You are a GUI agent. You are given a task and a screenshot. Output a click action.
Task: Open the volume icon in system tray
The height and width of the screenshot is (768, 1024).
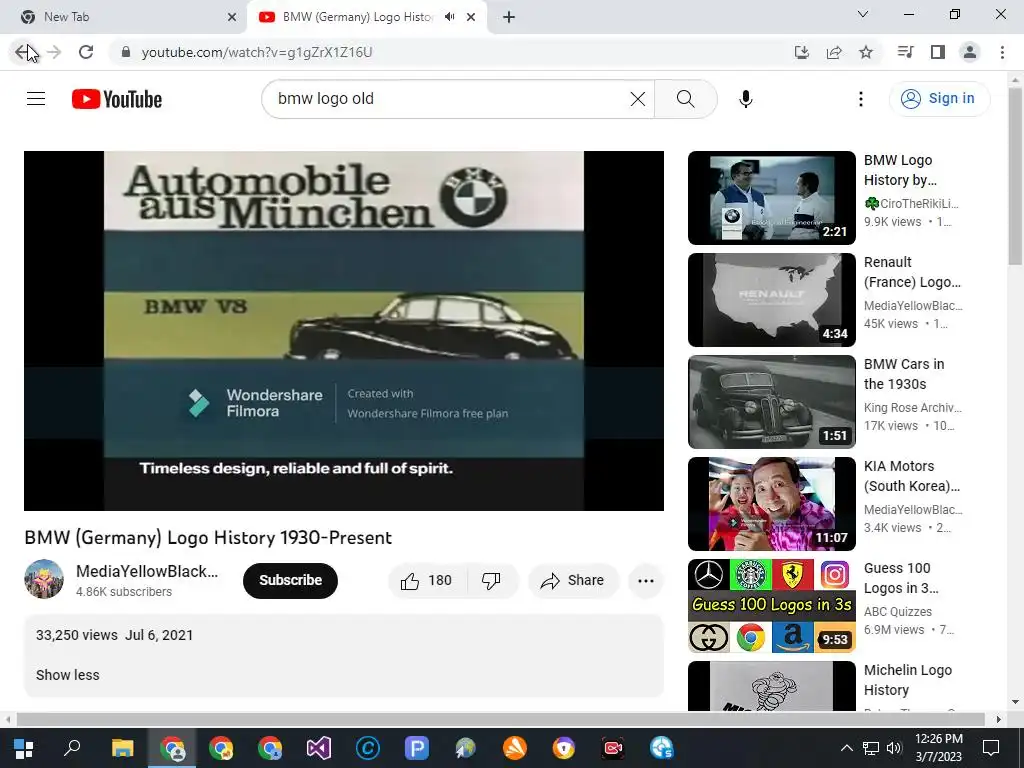(894, 748)
